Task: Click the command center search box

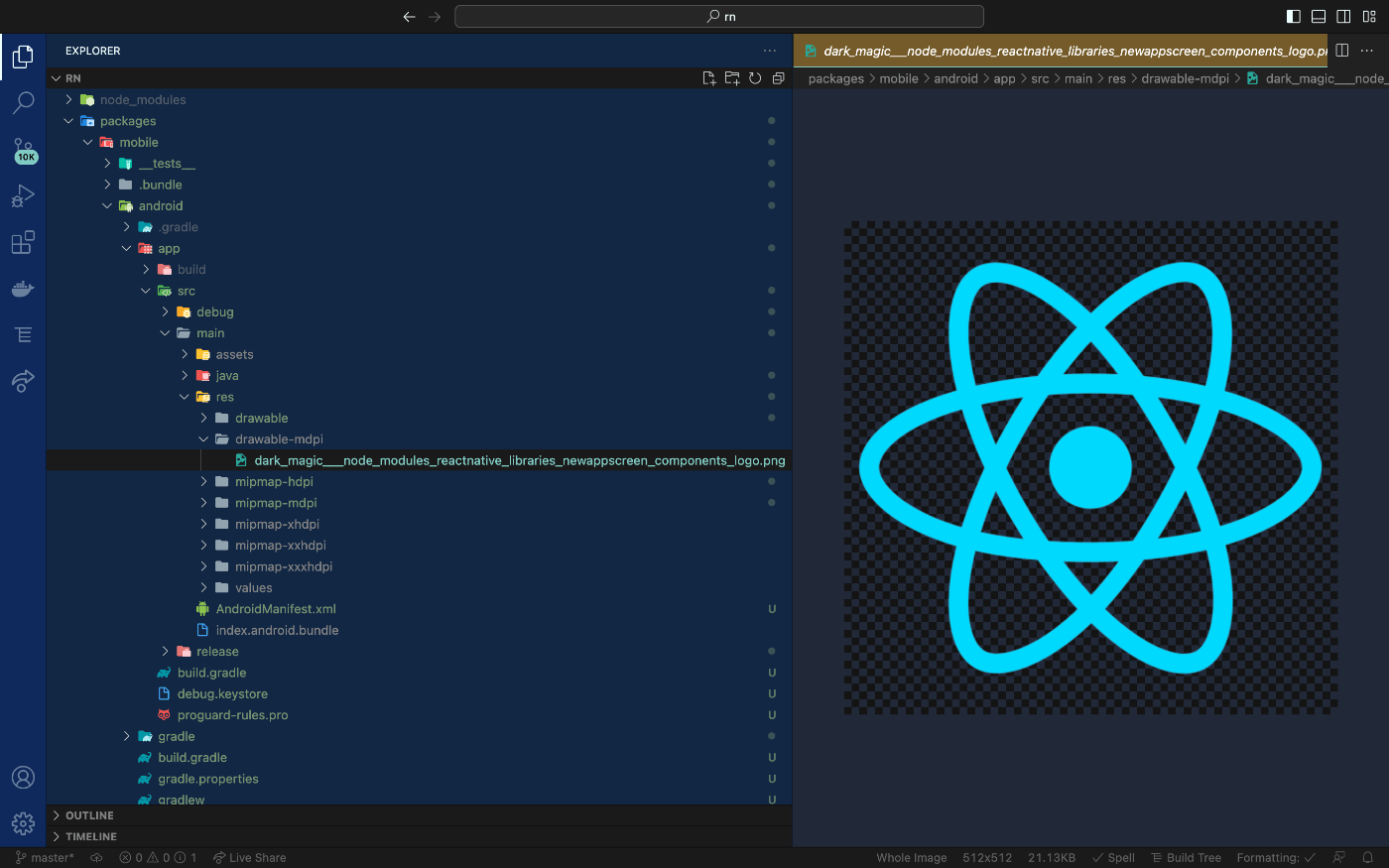Action: coord(719,17)
